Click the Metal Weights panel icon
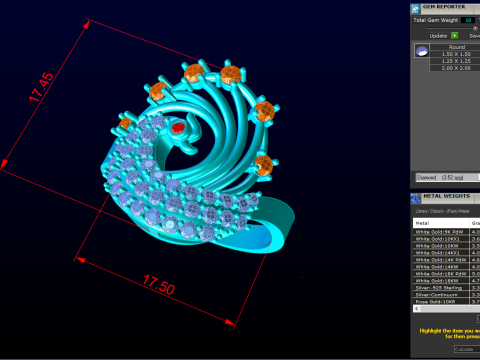This screenshot has height=360, width=480. (x=415, y=198)
